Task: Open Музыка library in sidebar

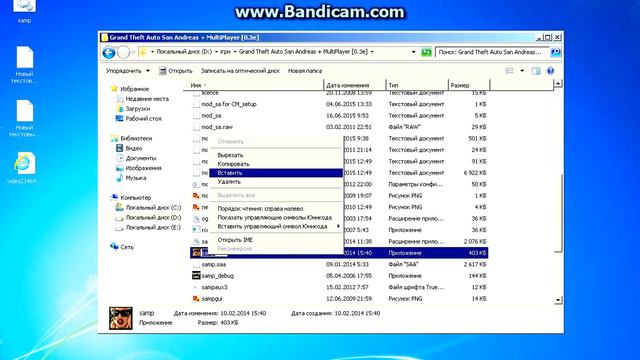Action: (131, 178)
